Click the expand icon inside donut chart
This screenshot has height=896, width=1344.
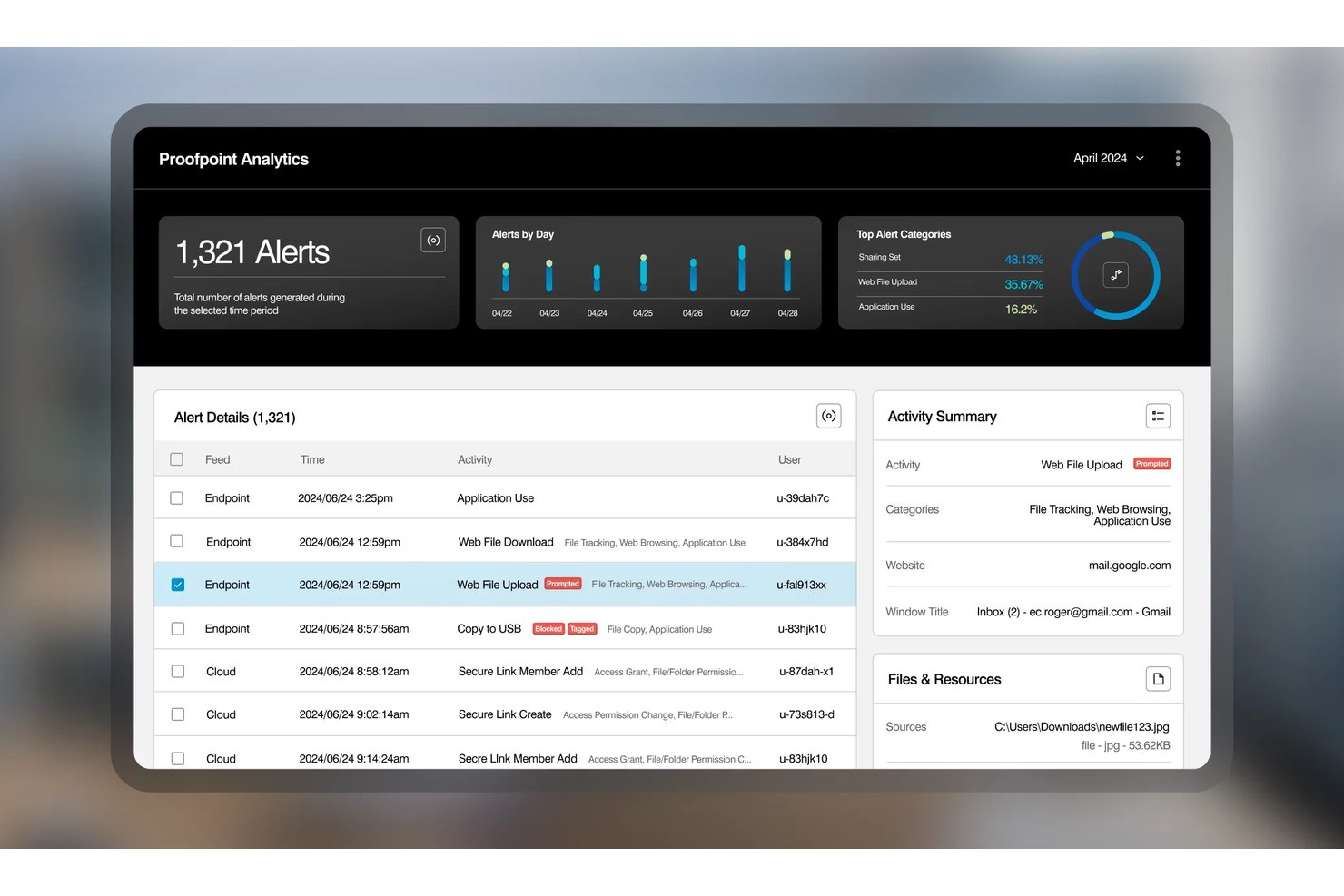(x=1116, y=274)
